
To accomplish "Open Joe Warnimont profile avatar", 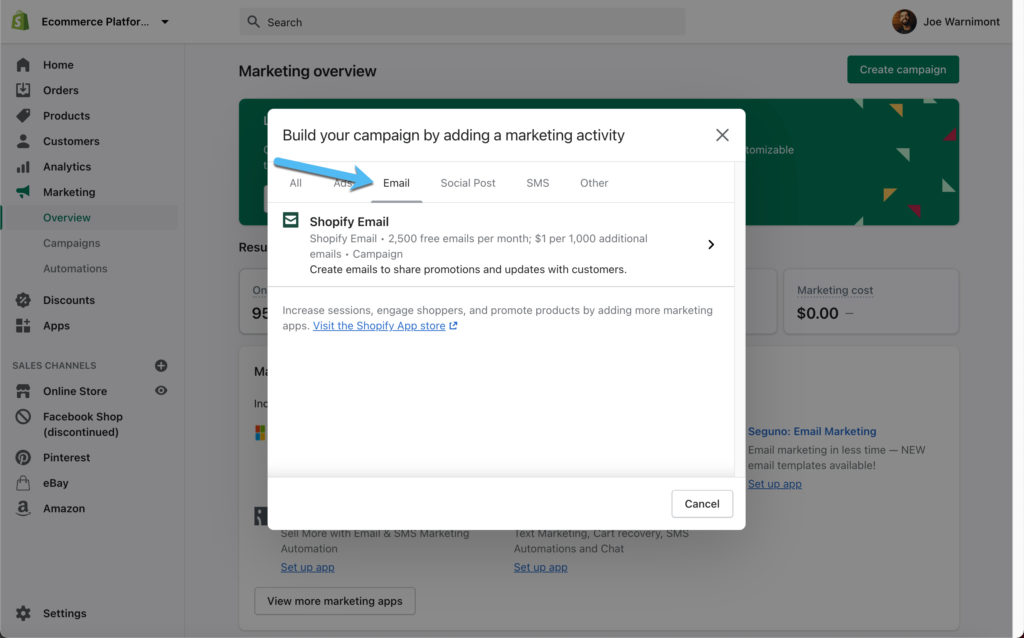I will (904, 22).
